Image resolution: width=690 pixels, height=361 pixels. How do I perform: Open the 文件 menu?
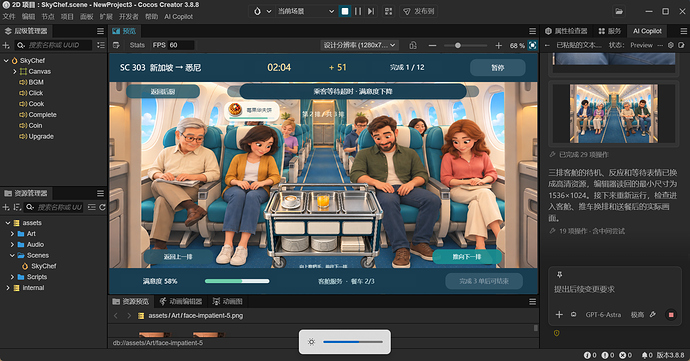(9, 17)
